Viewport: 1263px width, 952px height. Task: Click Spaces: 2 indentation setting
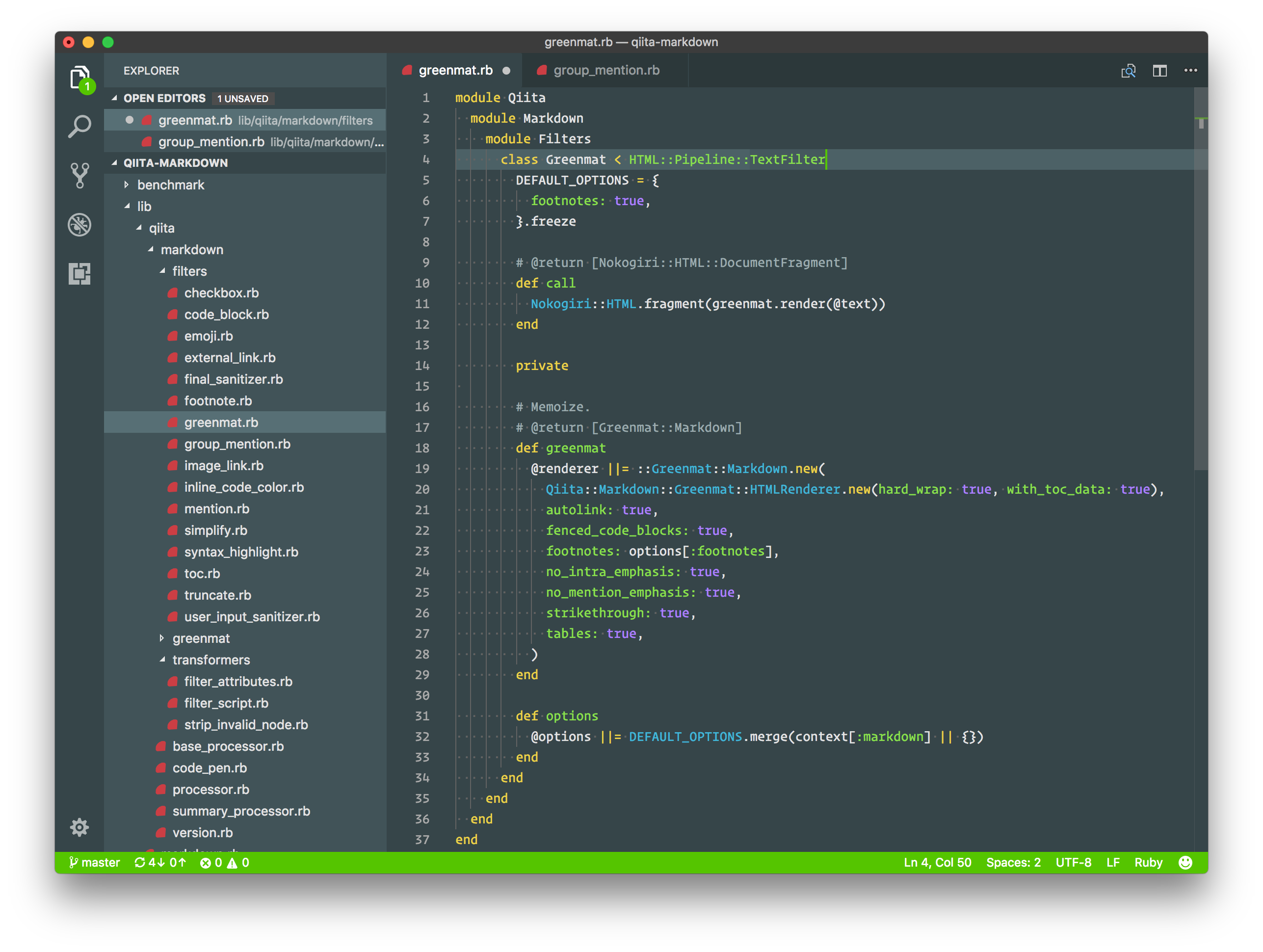point(1013,862)
